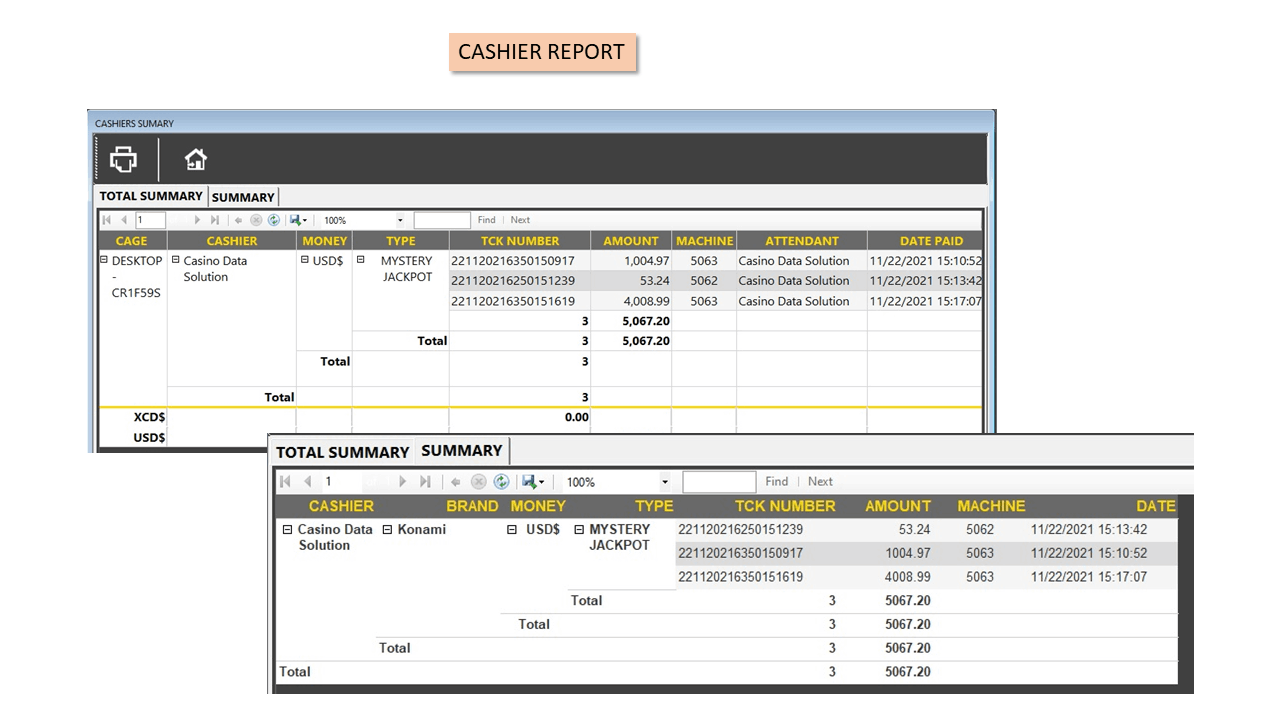Go to first page in the lower report toolbar

click(x=286, y=481)
